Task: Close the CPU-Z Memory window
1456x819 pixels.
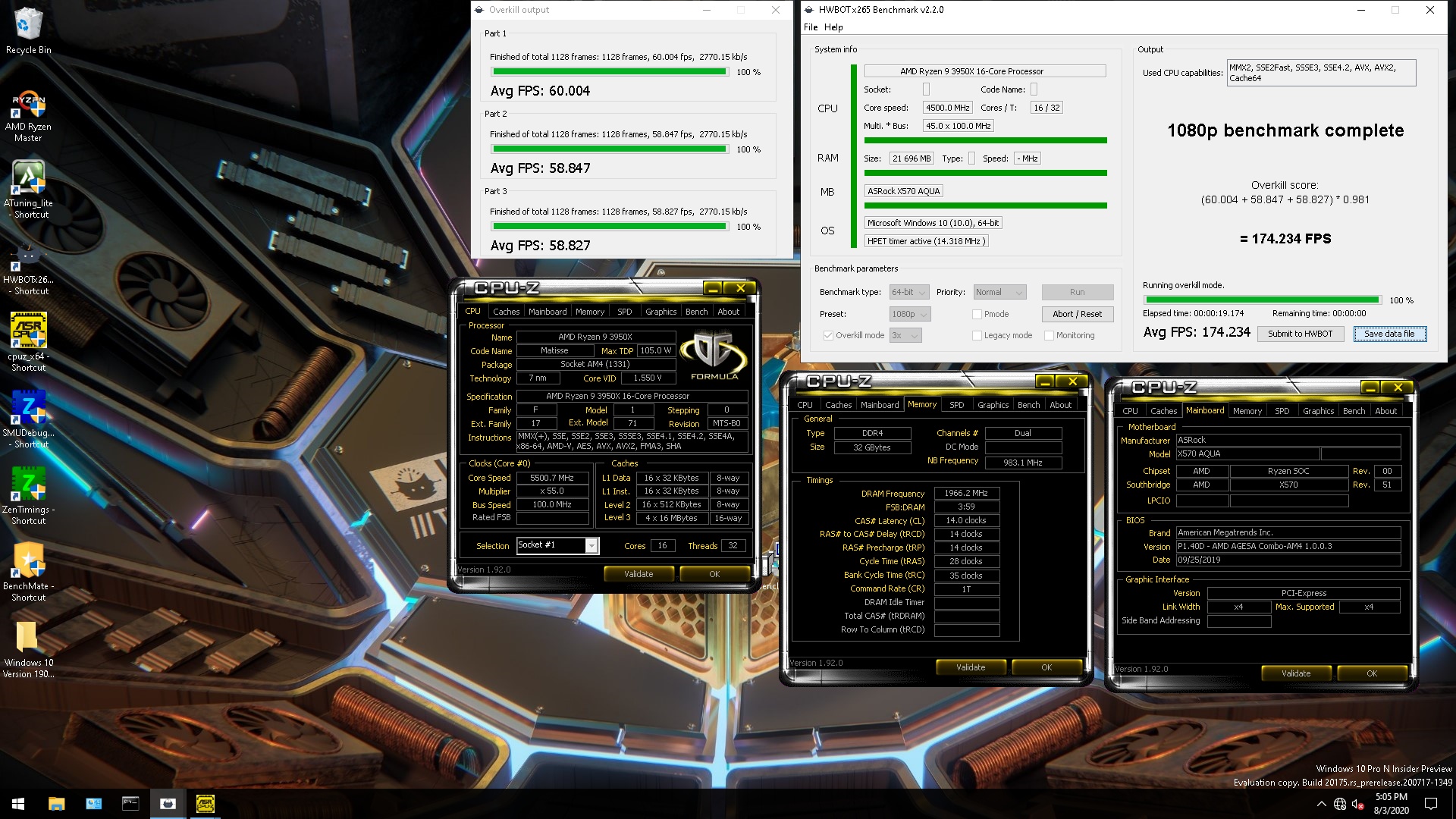Action: (x=1072, y=381)
